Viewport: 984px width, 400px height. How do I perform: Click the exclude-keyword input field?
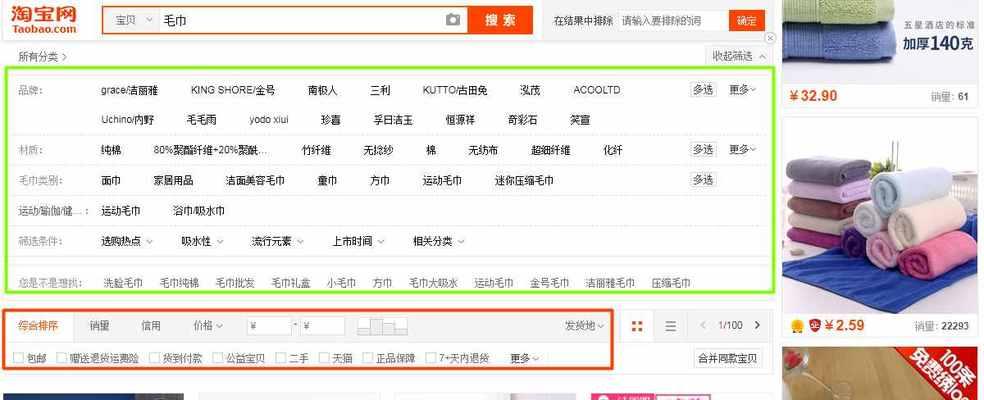coord(673,21)
